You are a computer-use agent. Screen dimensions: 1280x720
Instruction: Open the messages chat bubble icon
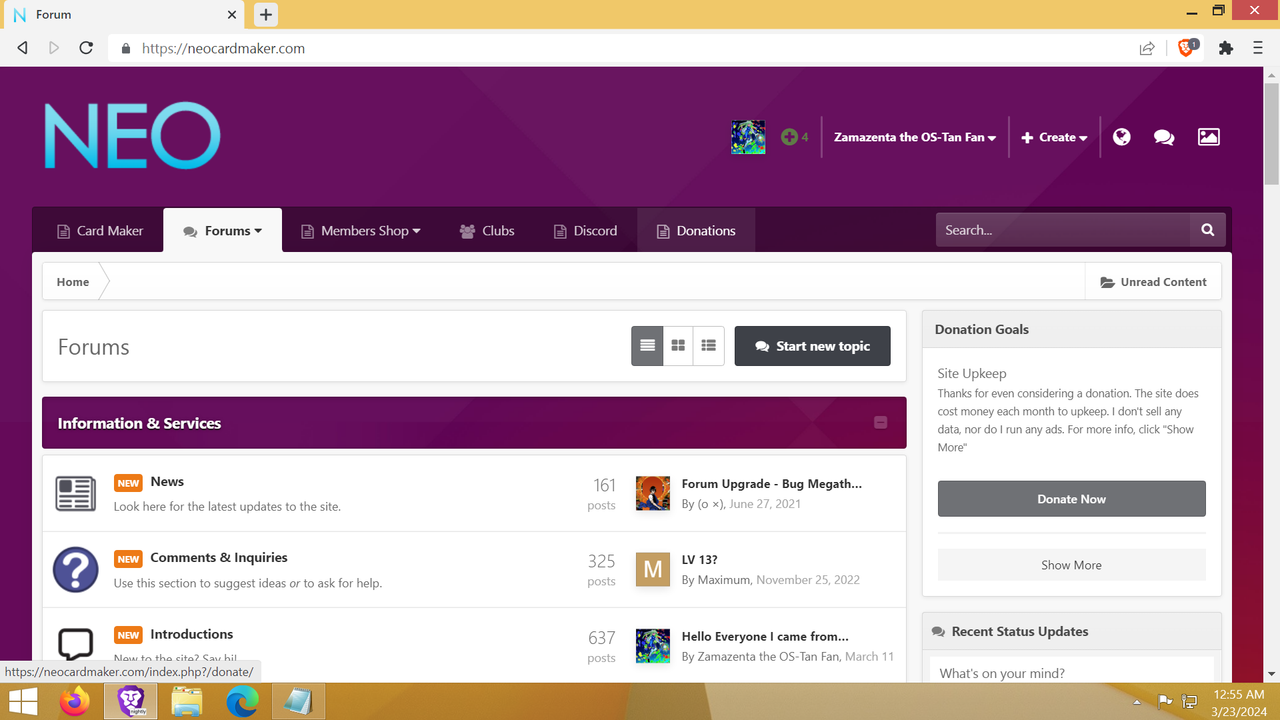pyautogui.click(x=1163, y=137)
